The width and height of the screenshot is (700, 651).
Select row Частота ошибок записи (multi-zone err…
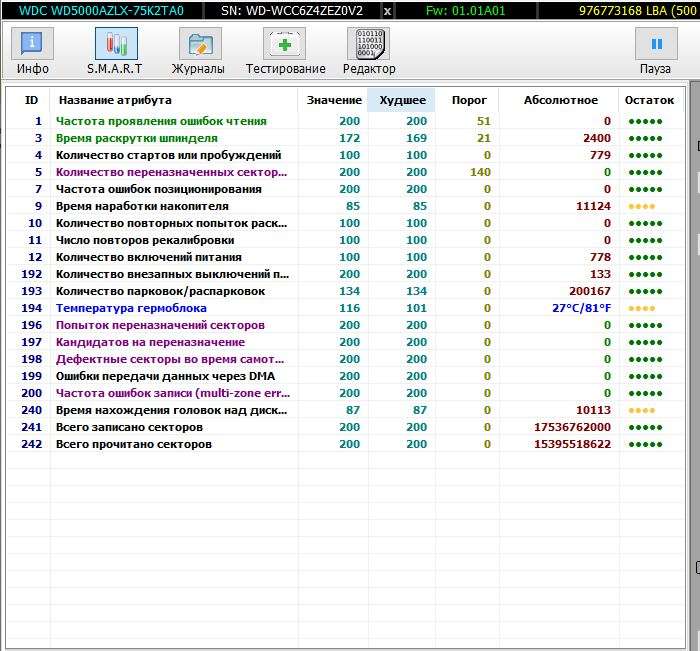(345, 393)
